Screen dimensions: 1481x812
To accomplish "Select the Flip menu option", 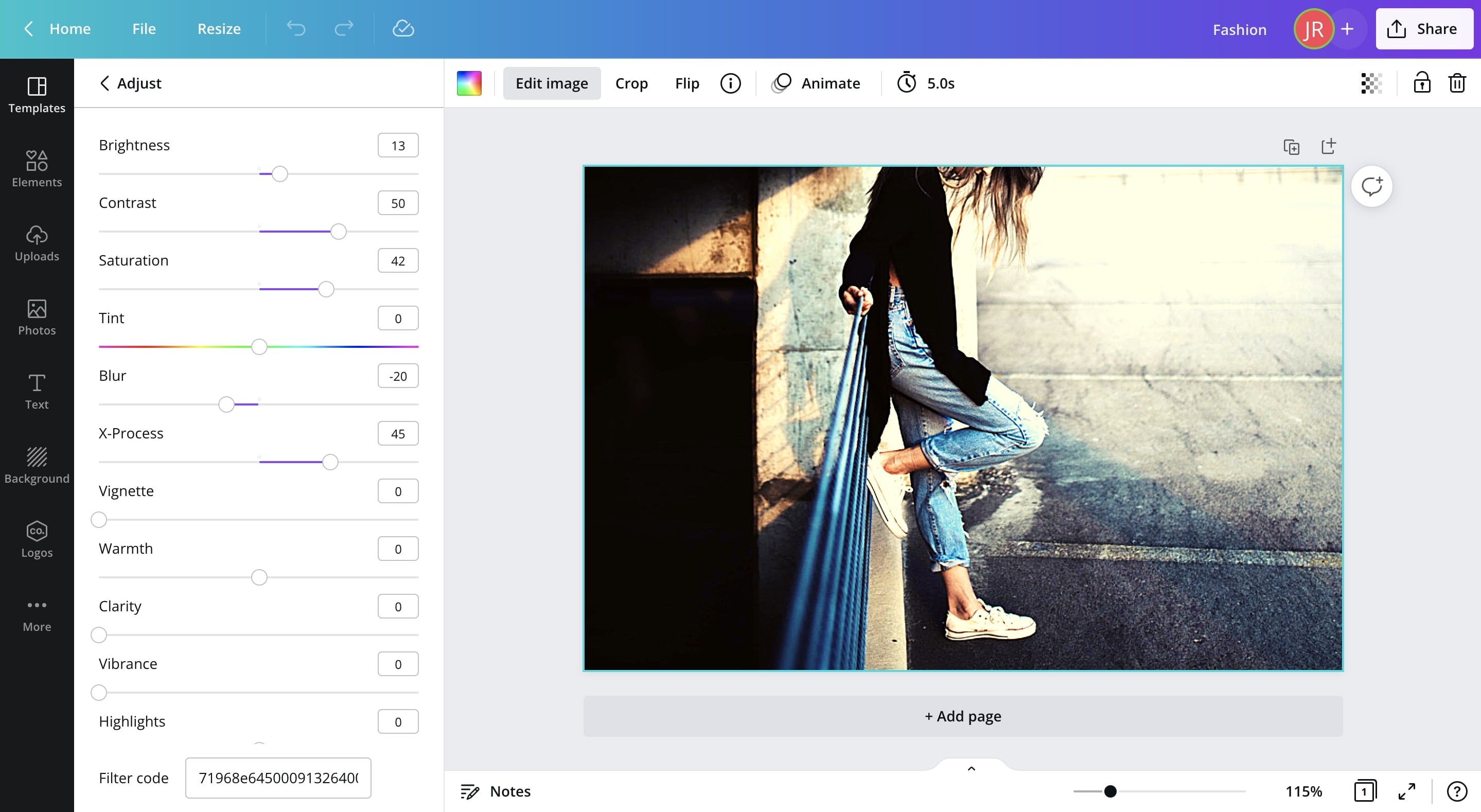I will 686,83.
